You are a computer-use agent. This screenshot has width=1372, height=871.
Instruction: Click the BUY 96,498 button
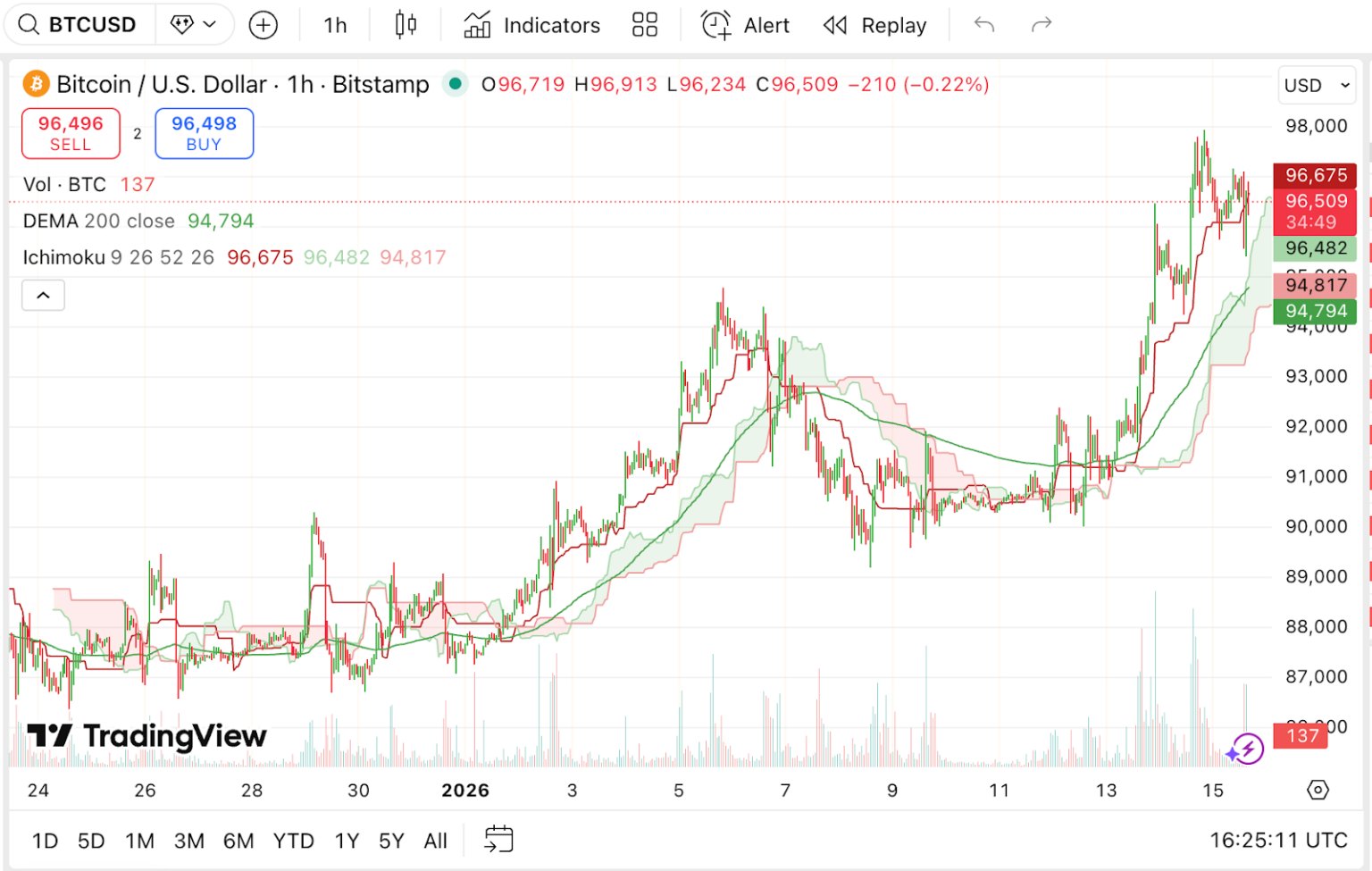click(x=204, y=132)
